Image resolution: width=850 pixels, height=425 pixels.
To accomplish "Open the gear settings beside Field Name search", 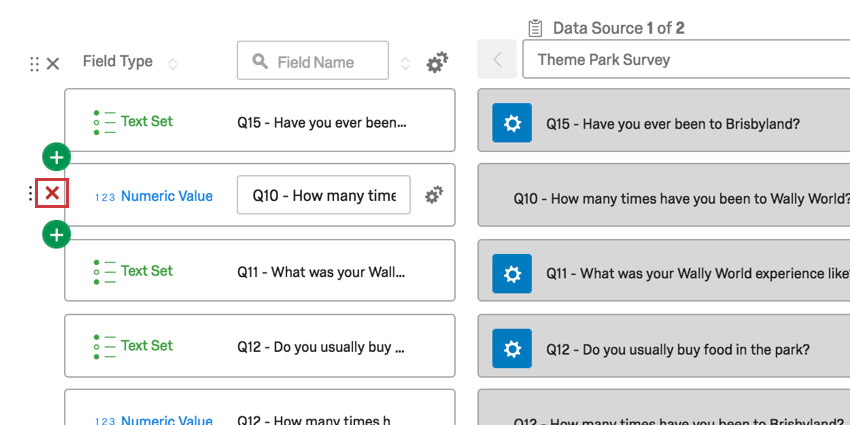I will (x=437, y=62).
